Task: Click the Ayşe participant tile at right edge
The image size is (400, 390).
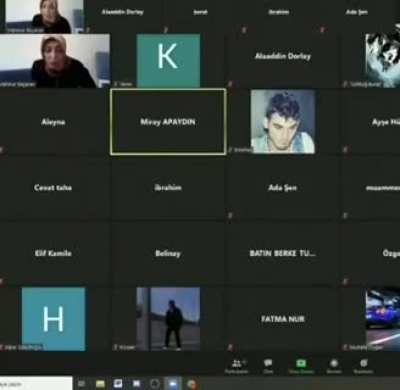Action: click(x=371, y=122)
